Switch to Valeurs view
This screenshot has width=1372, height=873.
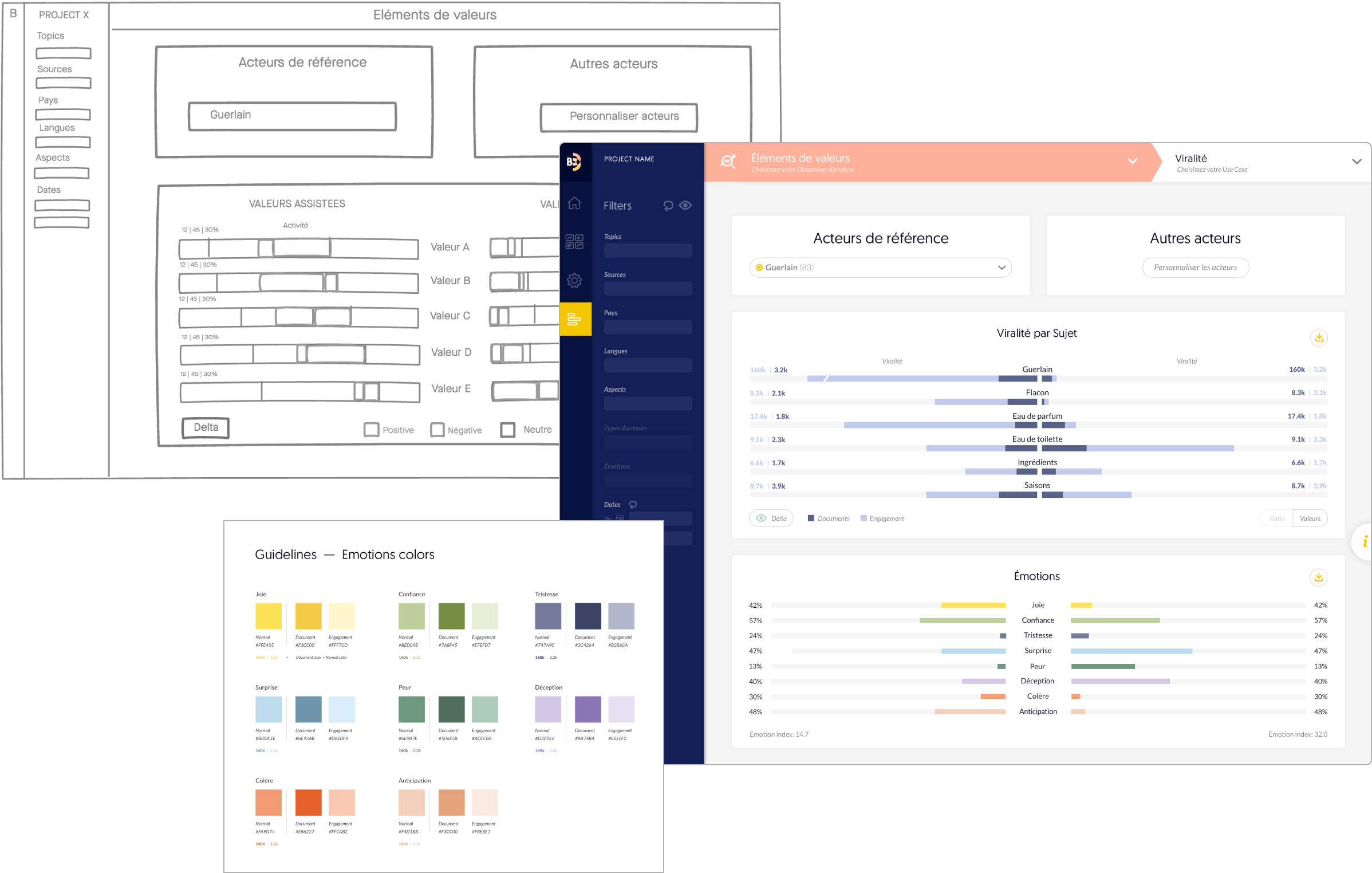1310,518
